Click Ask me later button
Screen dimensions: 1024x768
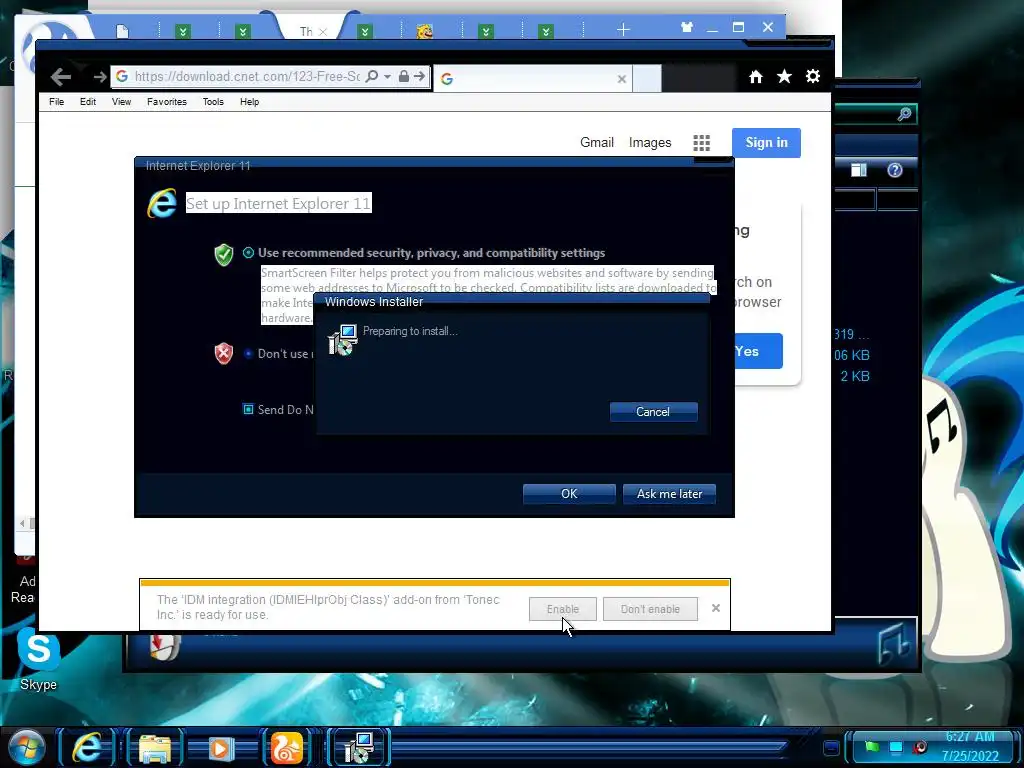pyautogui.click(x=669, y=494)
